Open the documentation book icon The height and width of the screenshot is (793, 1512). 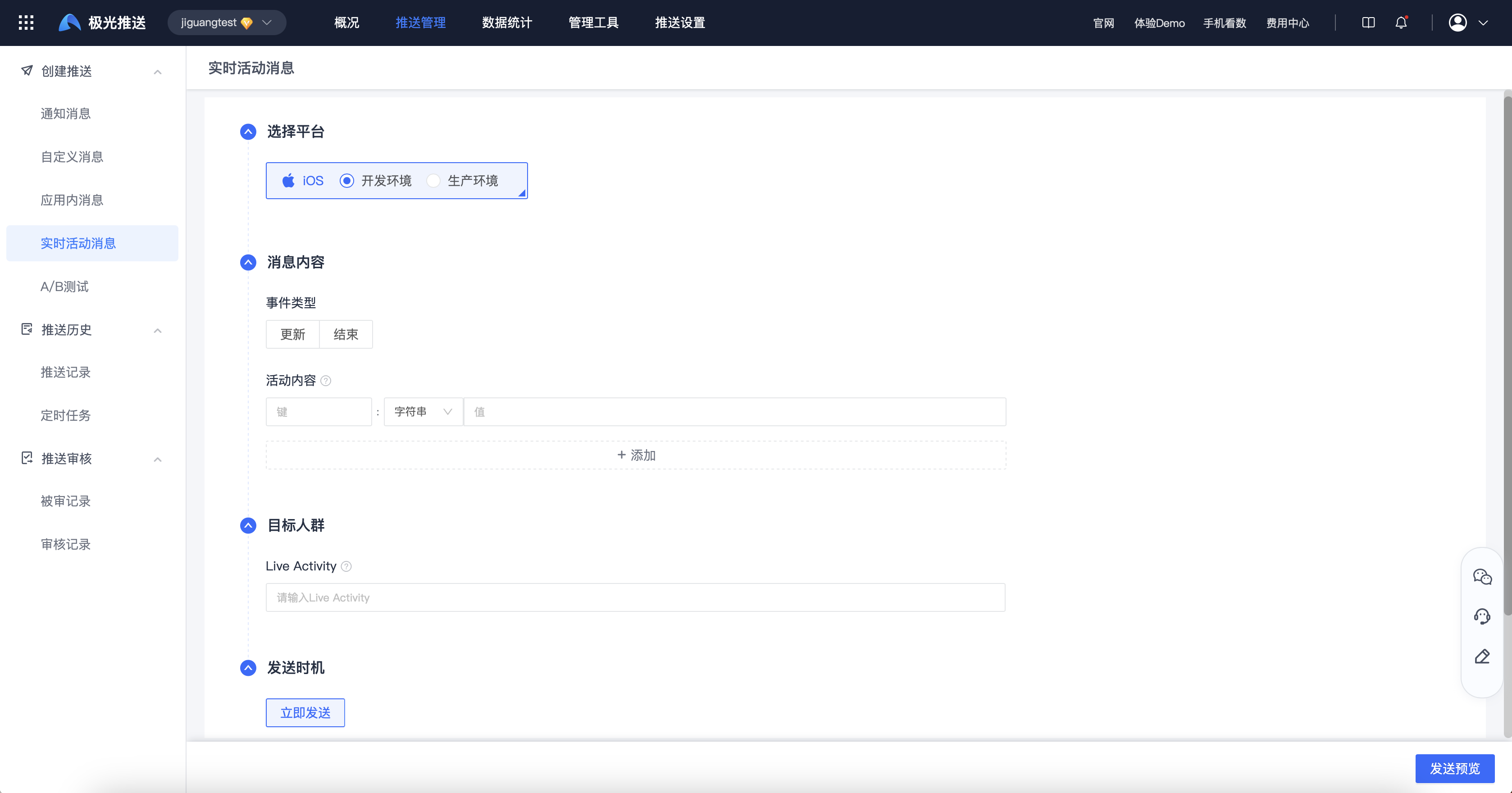(x=1368, y=23)
